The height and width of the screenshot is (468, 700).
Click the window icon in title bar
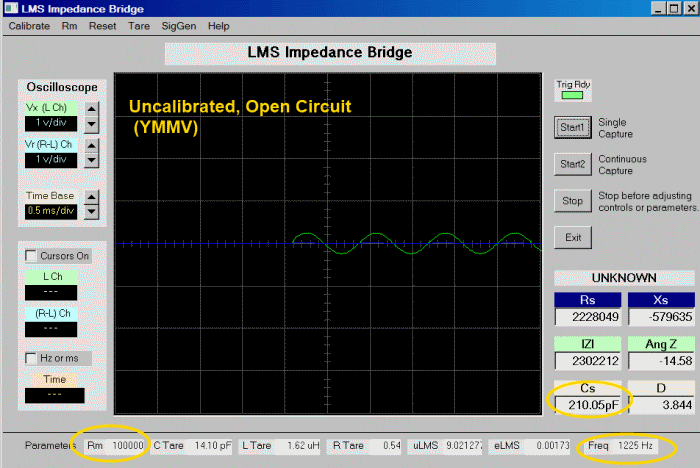pyautogui.click(x=11, y=8)
